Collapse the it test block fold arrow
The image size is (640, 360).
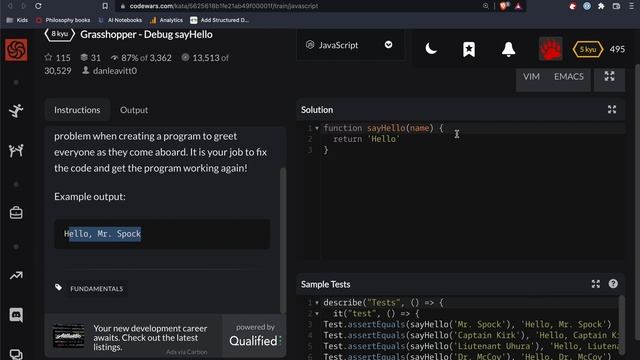pos(317,314)
